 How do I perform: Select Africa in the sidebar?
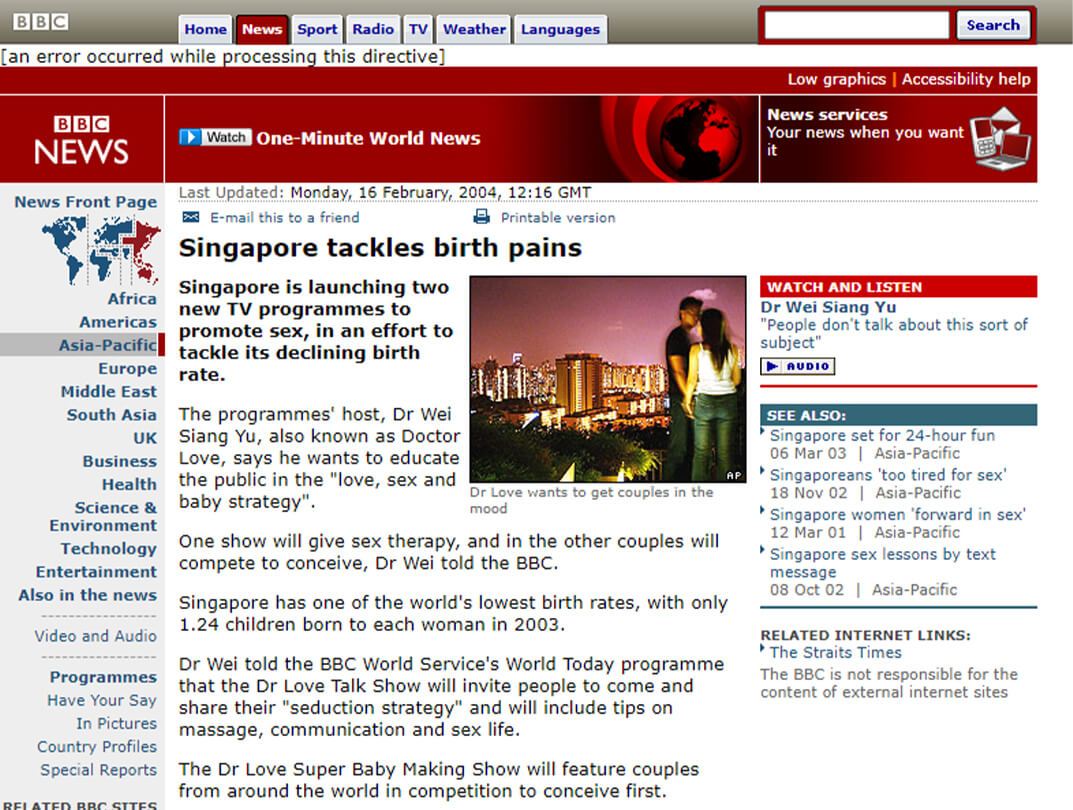[x=132, y=299]
